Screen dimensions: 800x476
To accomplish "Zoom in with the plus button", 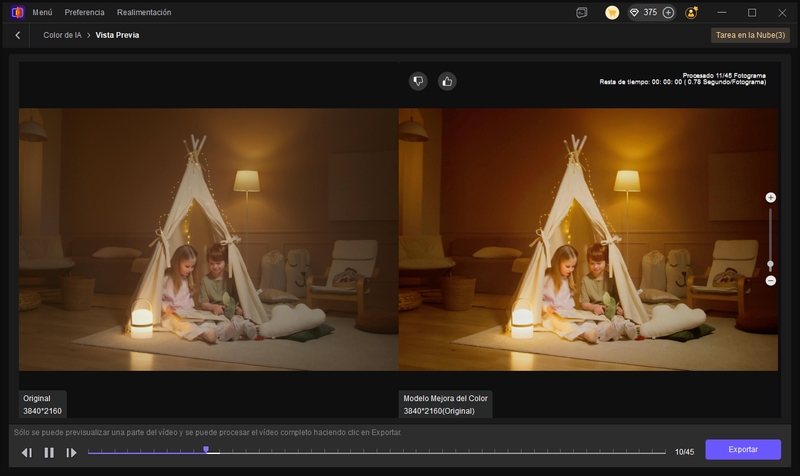I will pos(770,198).
